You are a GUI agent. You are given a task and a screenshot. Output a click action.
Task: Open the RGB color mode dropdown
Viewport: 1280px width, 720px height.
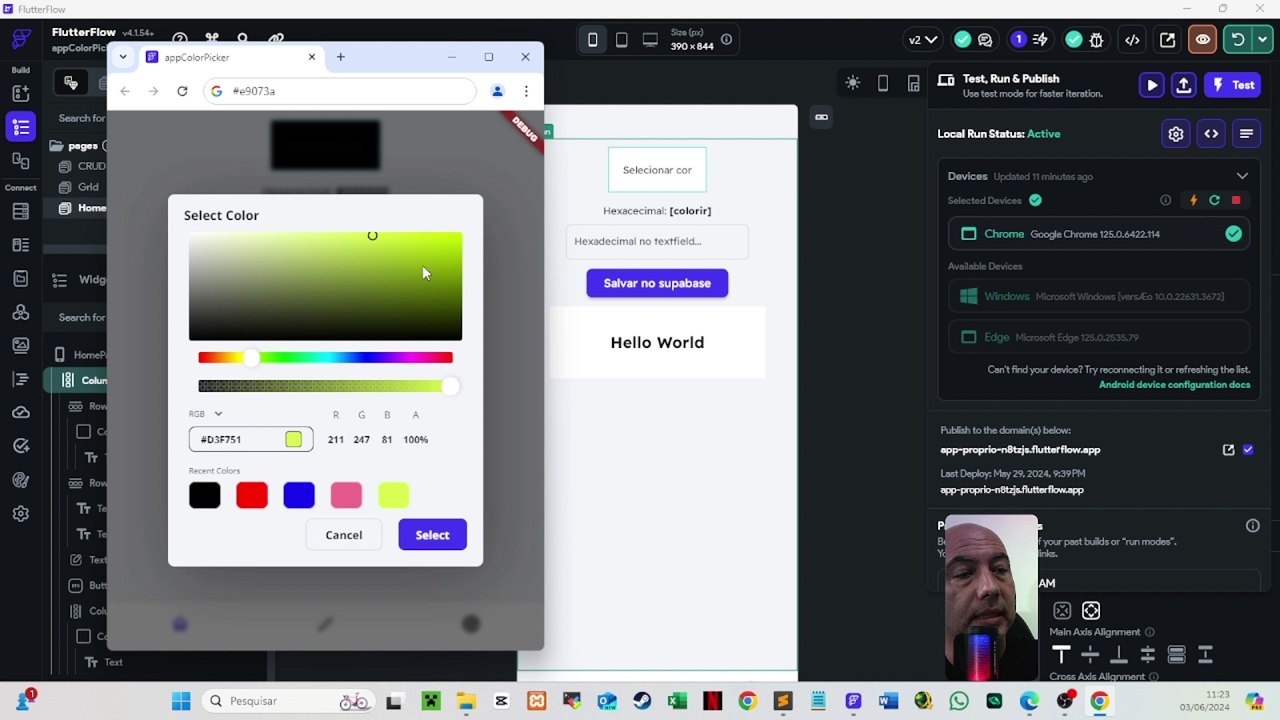[x=205, y=414]
